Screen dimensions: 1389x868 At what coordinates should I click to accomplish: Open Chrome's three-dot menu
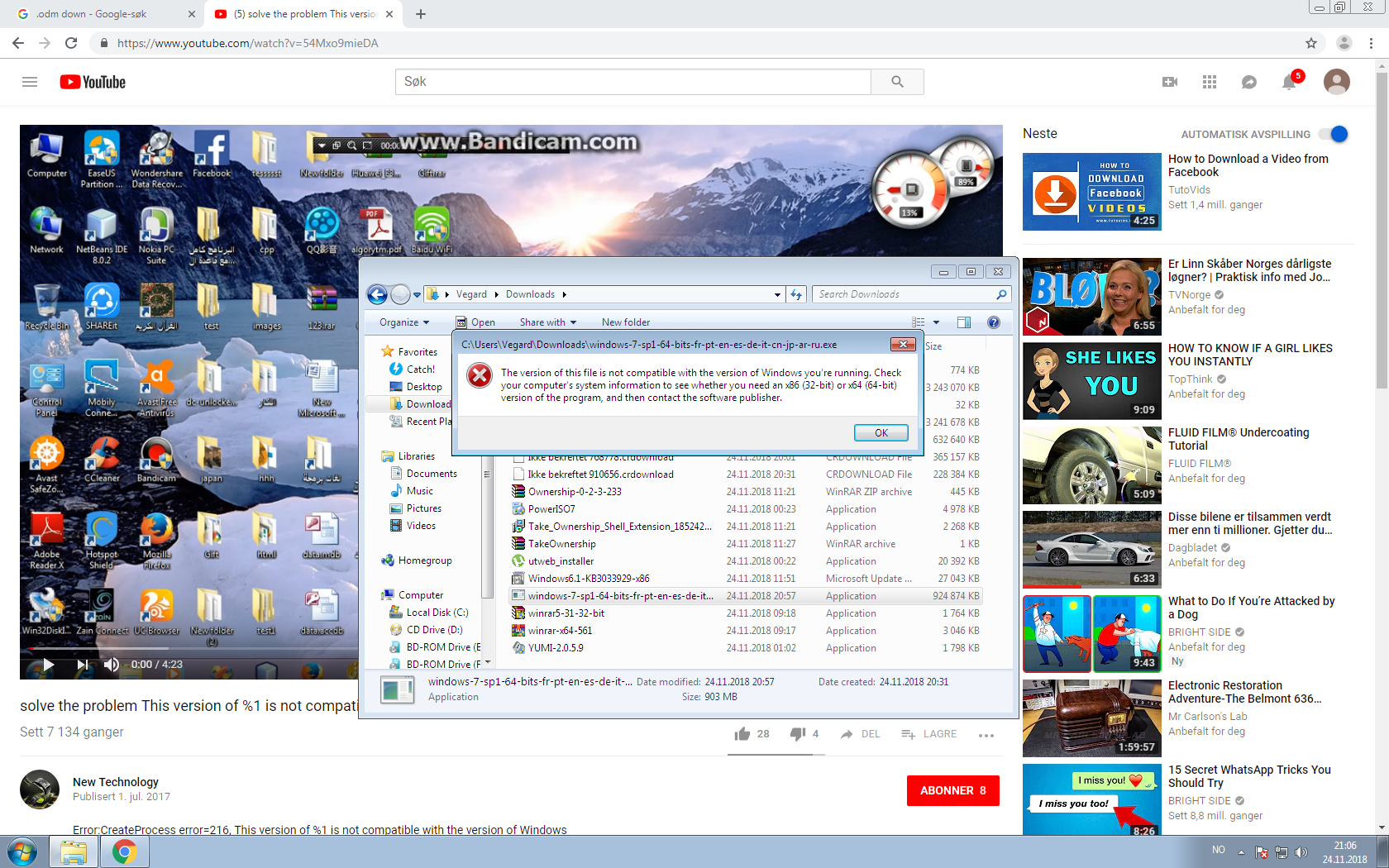tap(1372, 43)
